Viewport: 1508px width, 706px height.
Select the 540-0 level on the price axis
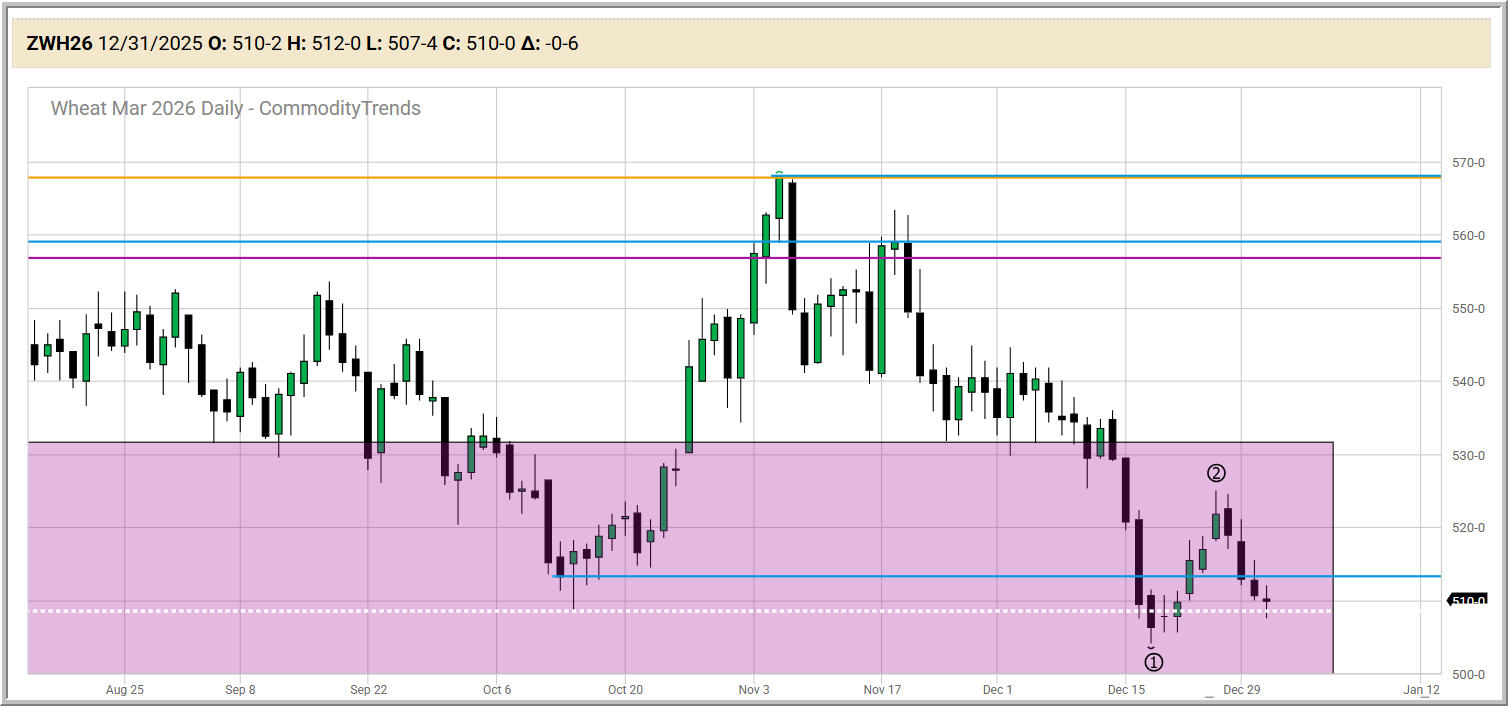point(1468,382)
